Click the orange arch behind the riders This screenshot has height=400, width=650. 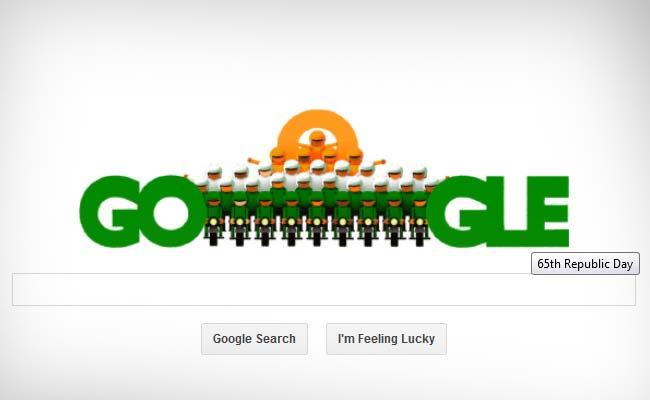click(x=317, y=133)
